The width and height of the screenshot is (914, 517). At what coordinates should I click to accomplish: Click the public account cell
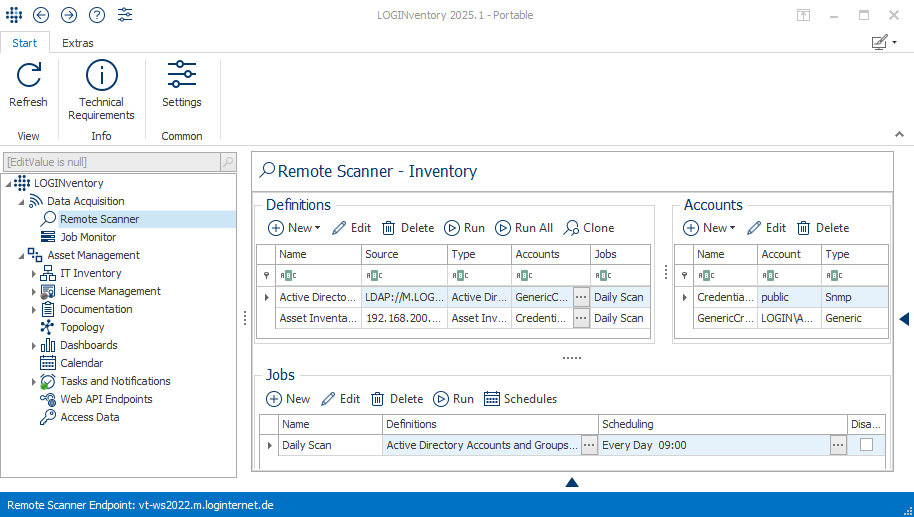789,297
